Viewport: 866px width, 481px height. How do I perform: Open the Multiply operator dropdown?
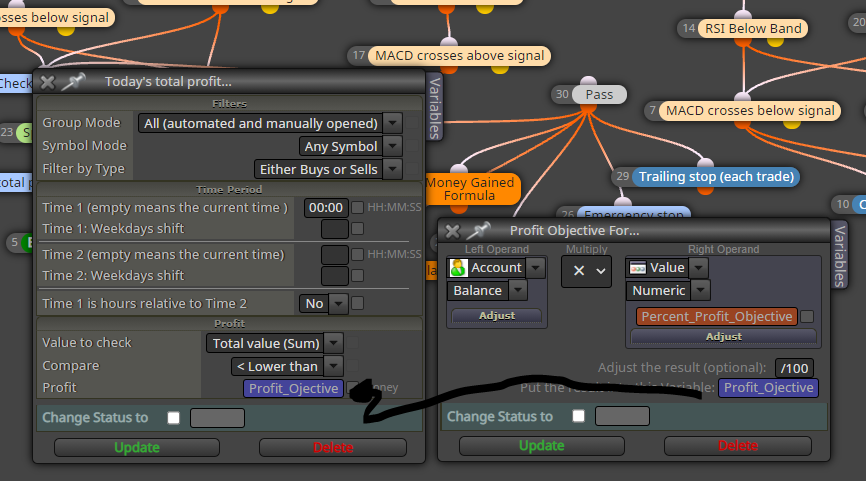tap(587, 271)
